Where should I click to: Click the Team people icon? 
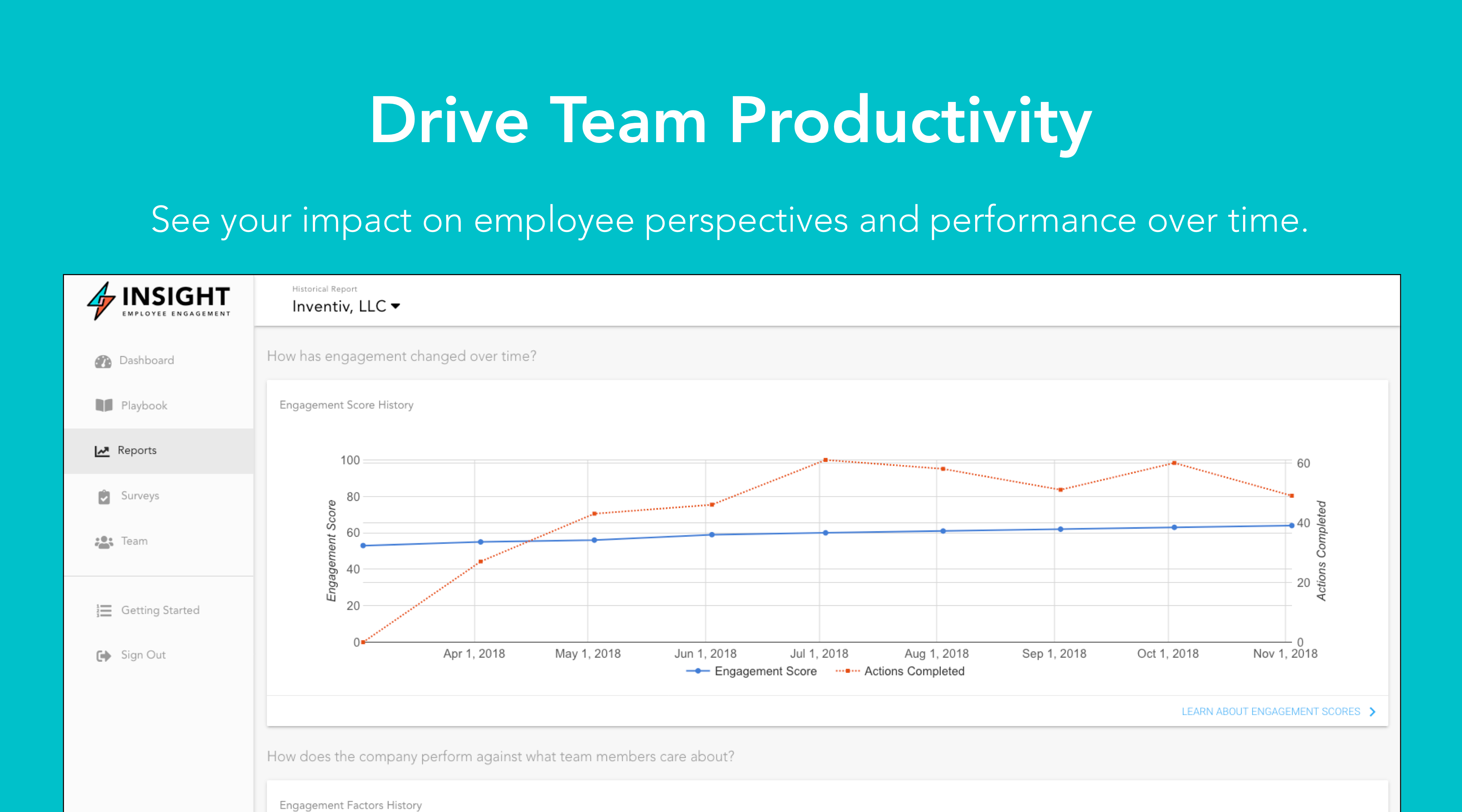point(104,541)
